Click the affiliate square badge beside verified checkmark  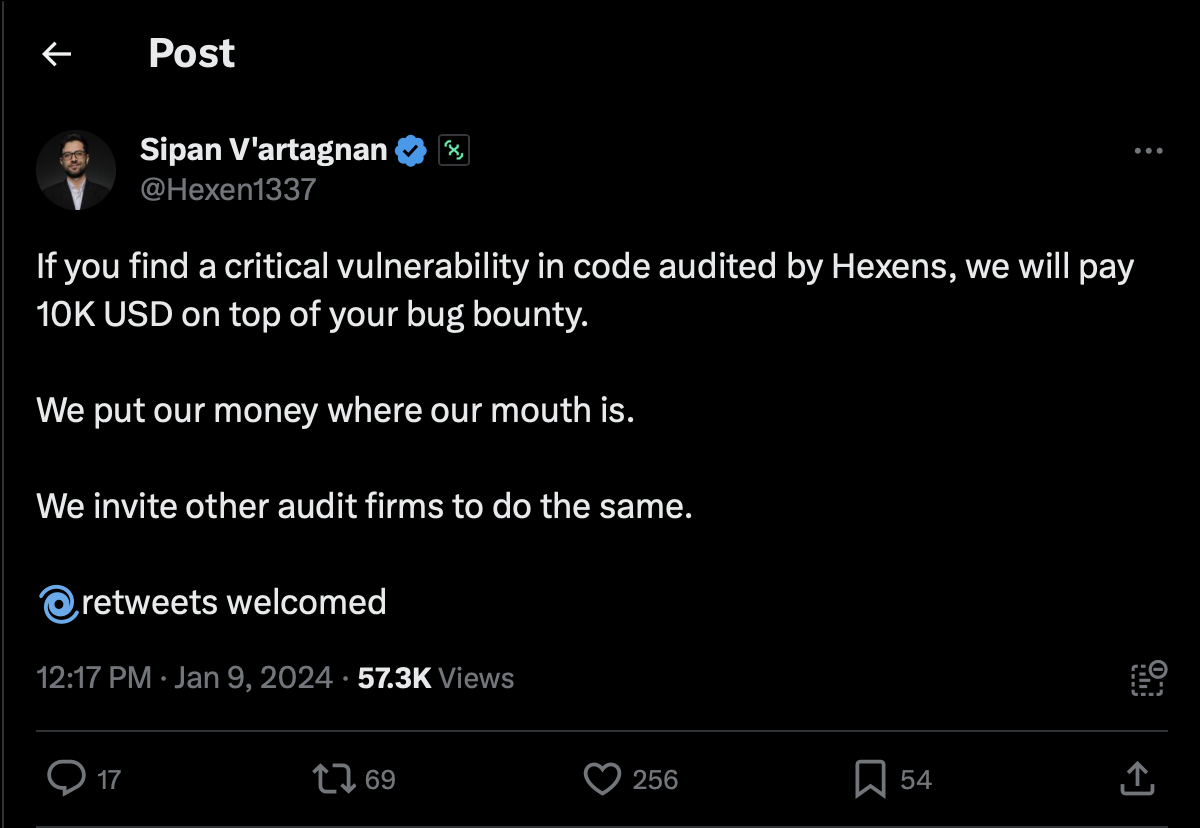(x=454, y=149)
